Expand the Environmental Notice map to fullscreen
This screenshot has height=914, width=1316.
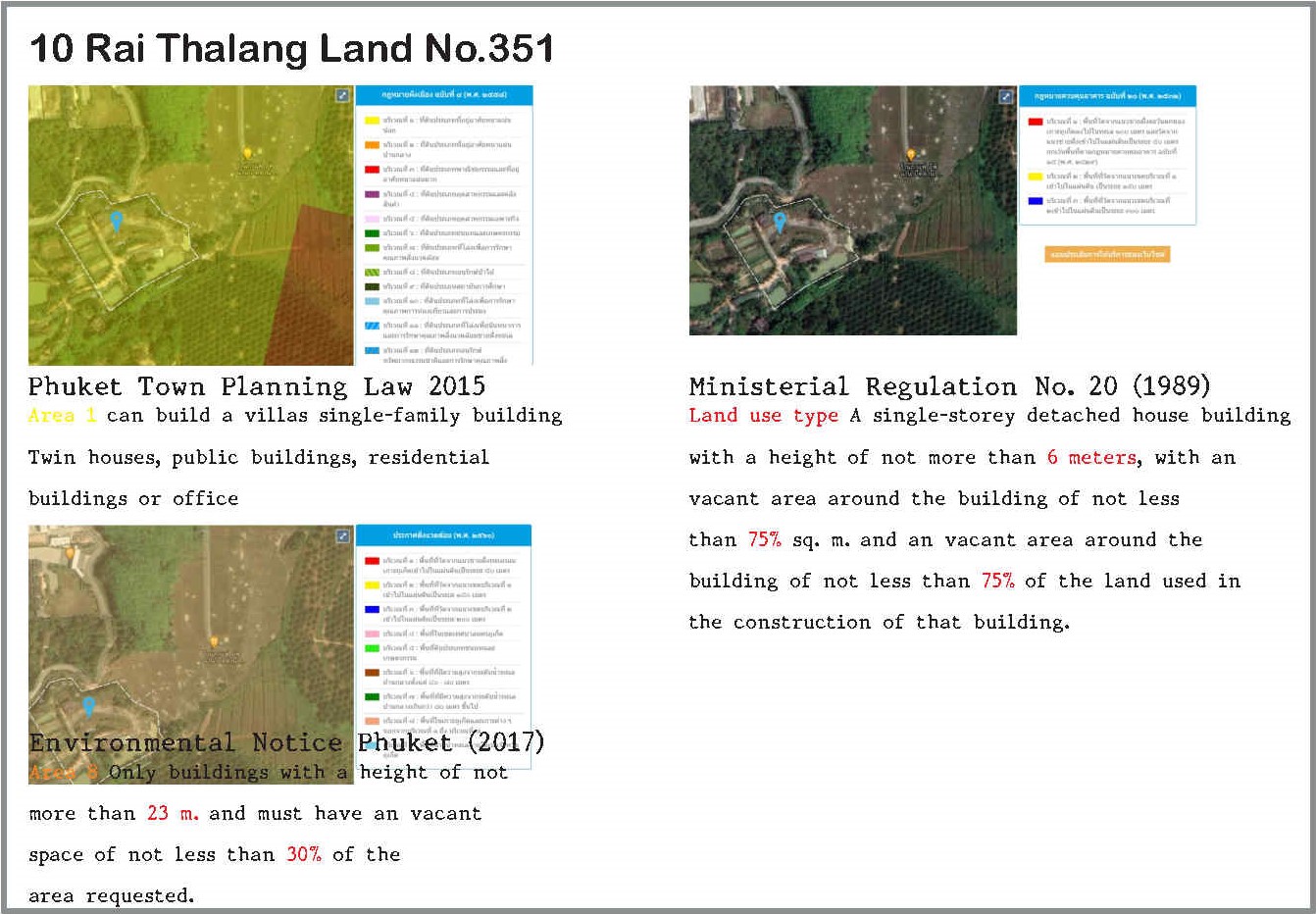coord(342,535)
